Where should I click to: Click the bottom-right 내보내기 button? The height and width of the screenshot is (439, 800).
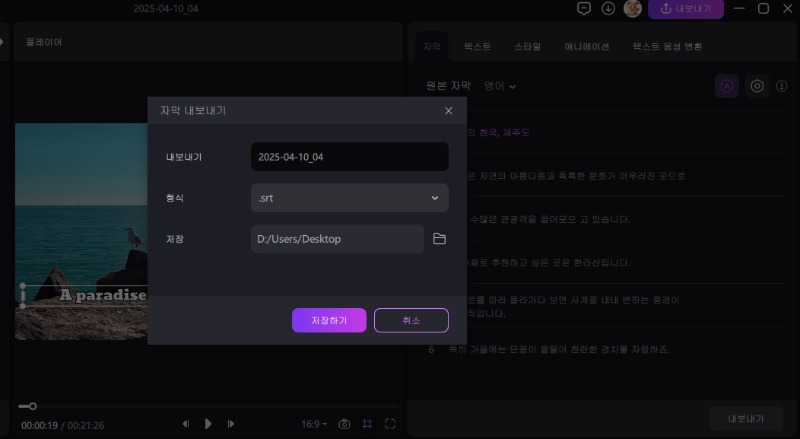[745, 419]
